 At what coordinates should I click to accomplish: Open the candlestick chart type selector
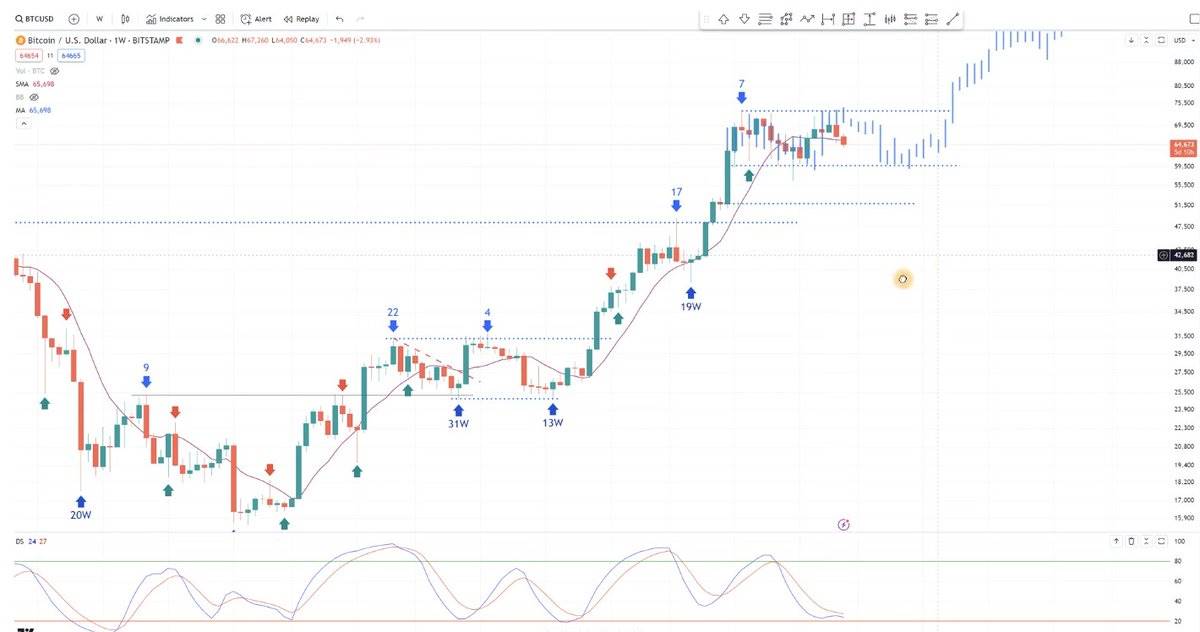click(124, 18)
